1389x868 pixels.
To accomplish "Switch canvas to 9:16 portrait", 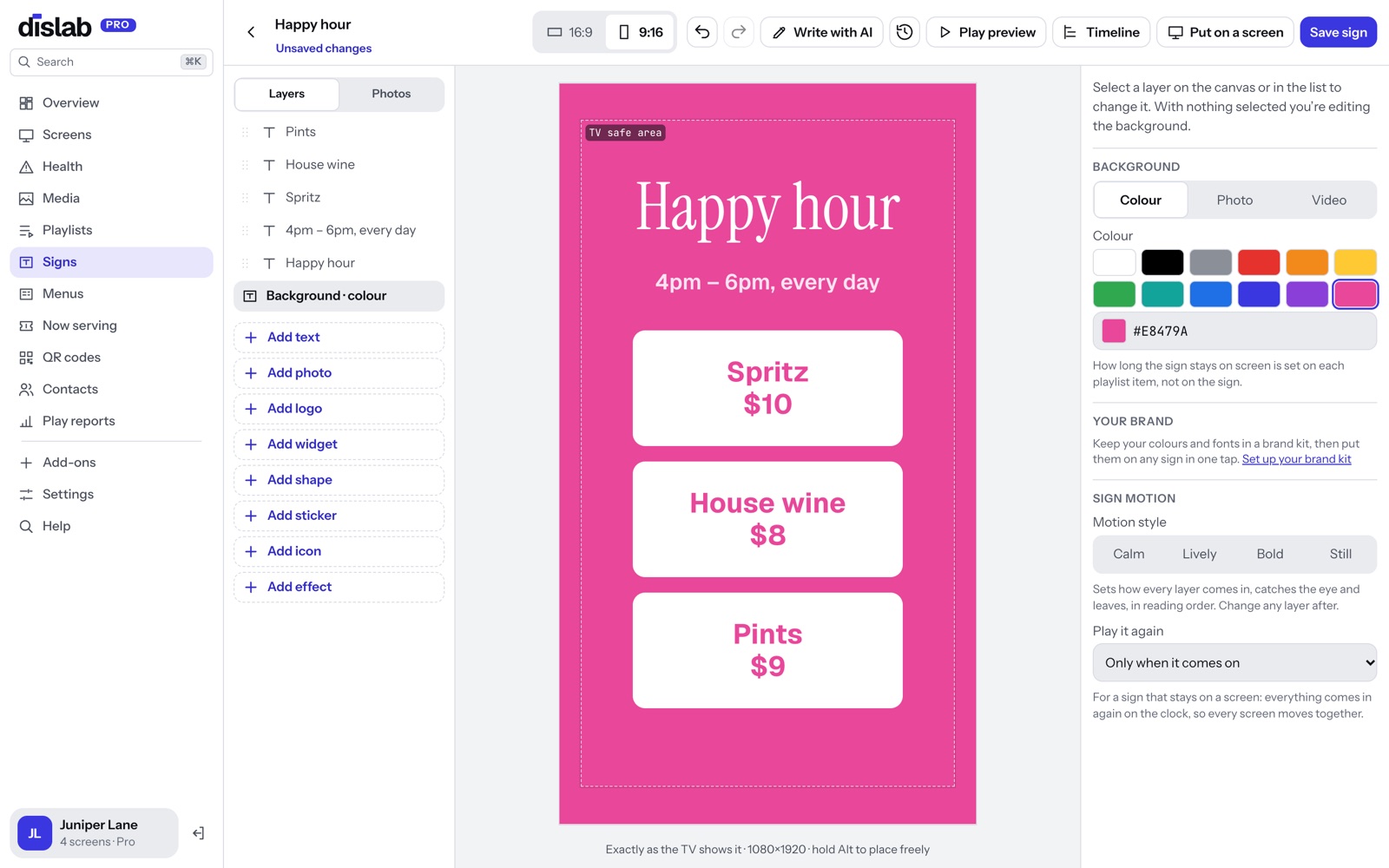I will [640, 32].
